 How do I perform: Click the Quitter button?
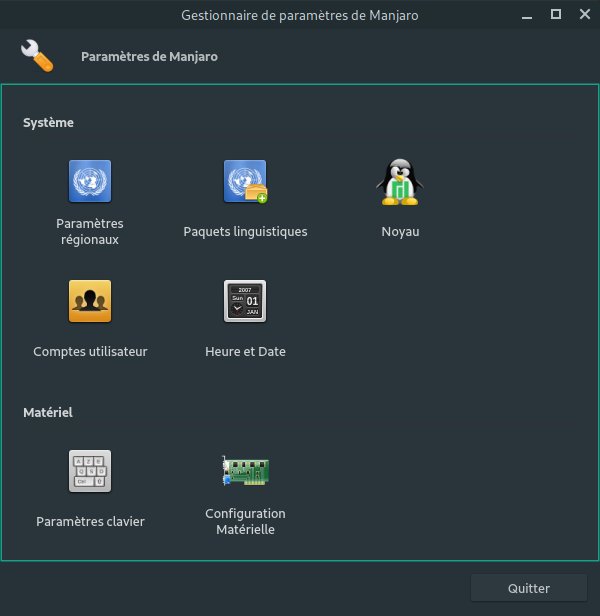click(529, 588)
